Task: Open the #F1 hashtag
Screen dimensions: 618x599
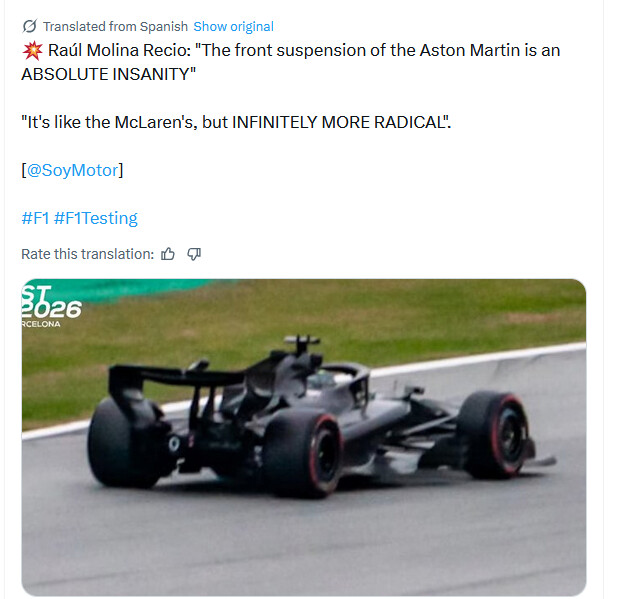Action: click(x=34, y=217)
